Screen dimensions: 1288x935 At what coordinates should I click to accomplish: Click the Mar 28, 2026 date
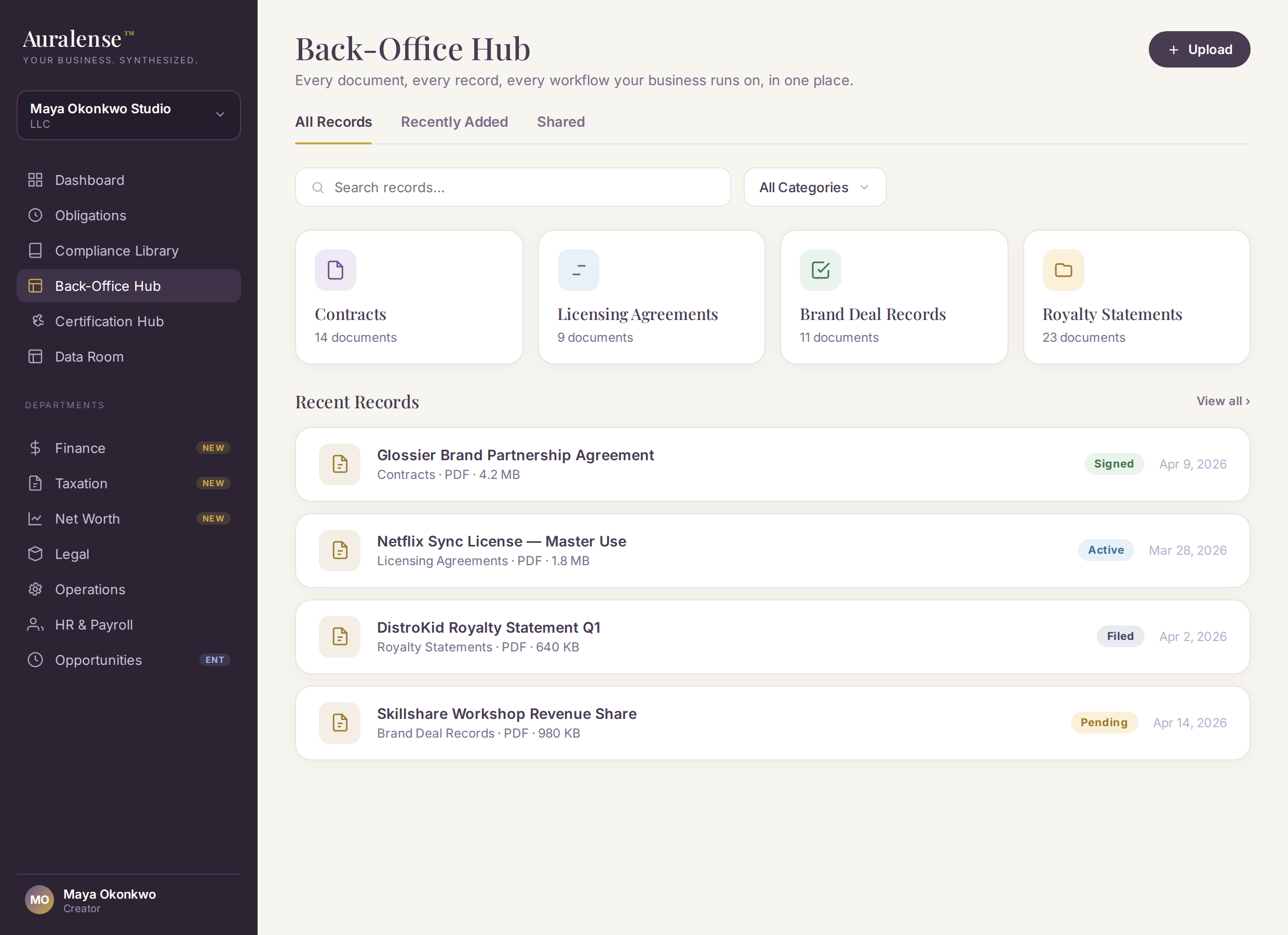(1187, 551)
